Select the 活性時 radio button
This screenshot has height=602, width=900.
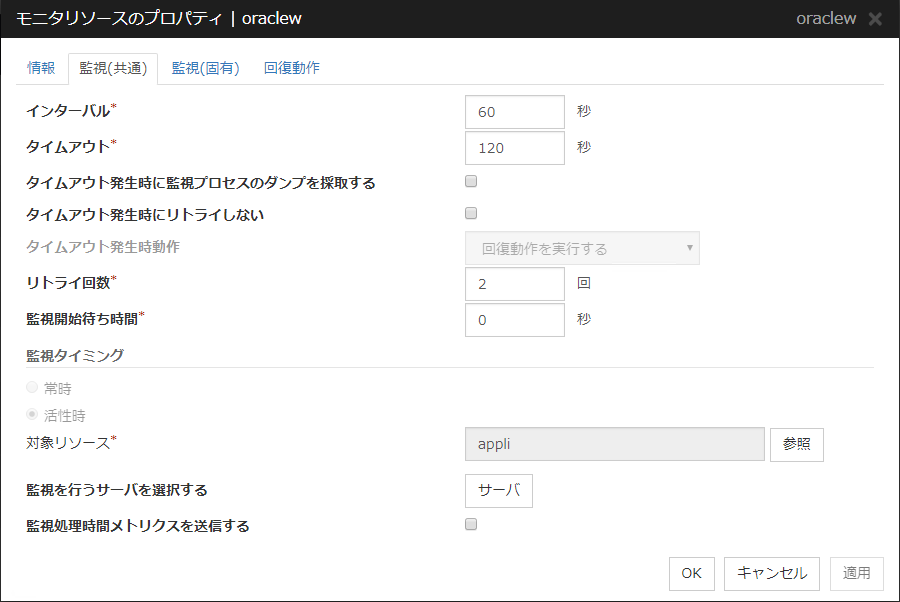31,415
